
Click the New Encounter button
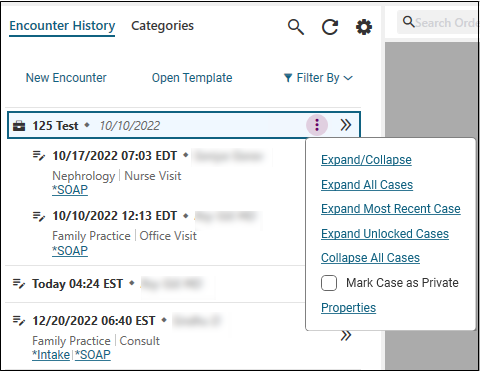pyautogui.click(x=66, y=78)
